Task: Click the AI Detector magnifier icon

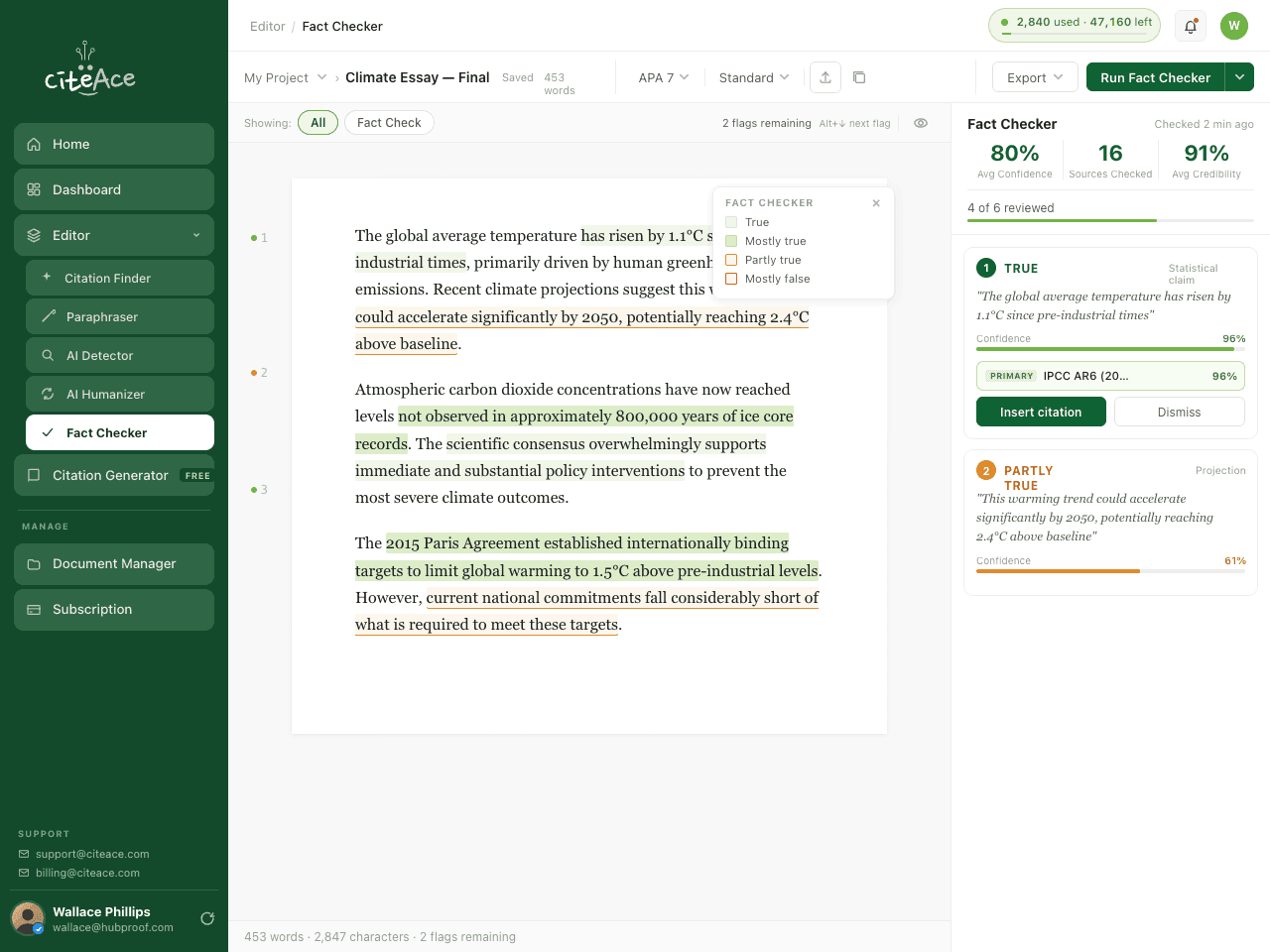Action: click(48, 355)
